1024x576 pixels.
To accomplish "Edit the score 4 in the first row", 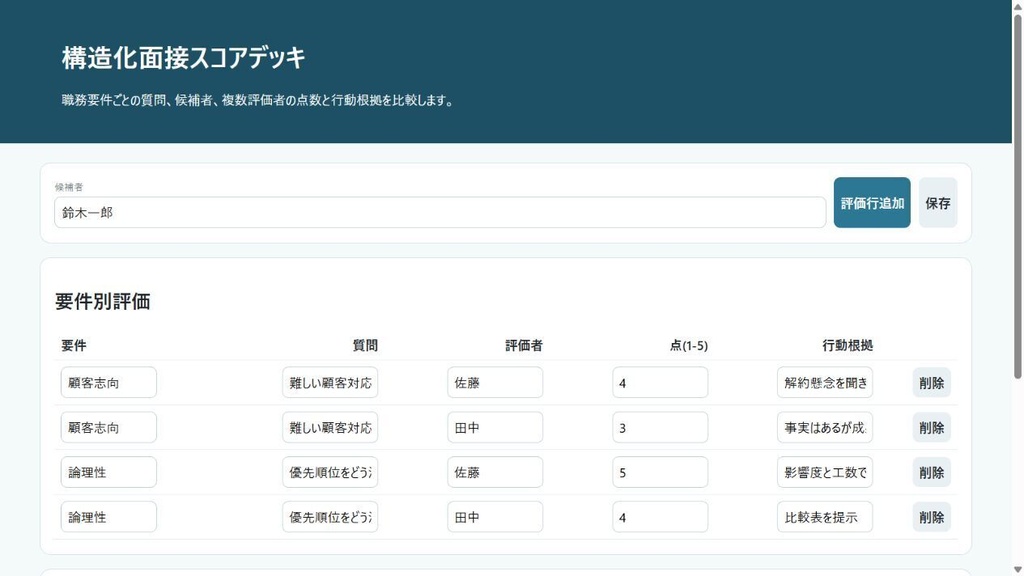I will click(660, 383).
